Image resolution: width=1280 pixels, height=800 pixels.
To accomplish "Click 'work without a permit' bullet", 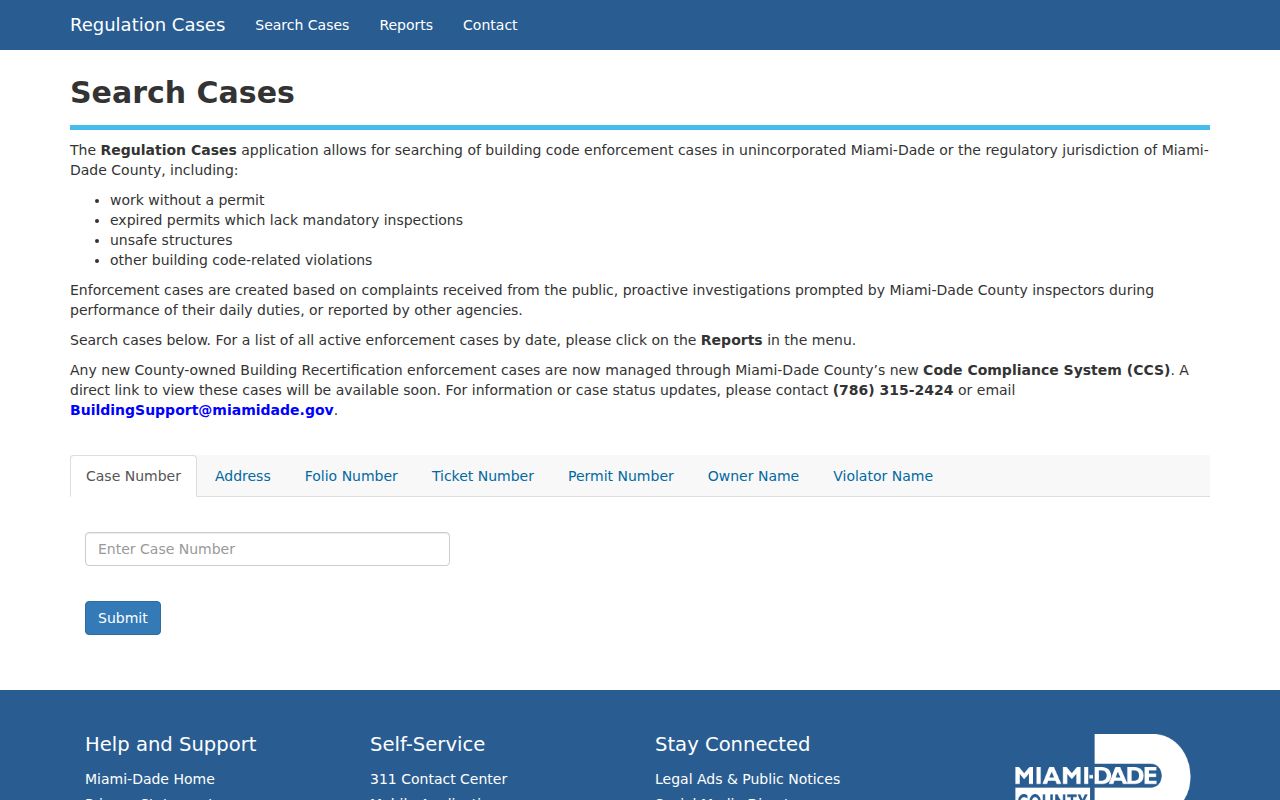I will [187, 200].
